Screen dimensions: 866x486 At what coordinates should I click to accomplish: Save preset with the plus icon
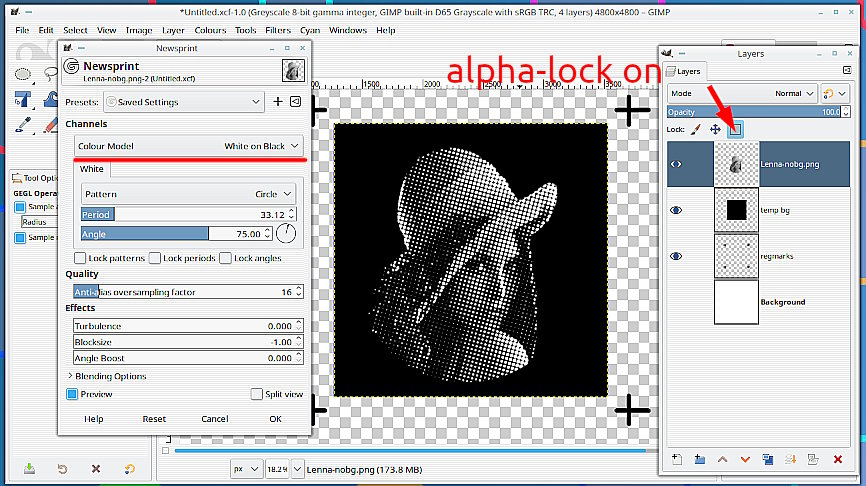click(x=278, y=102)
